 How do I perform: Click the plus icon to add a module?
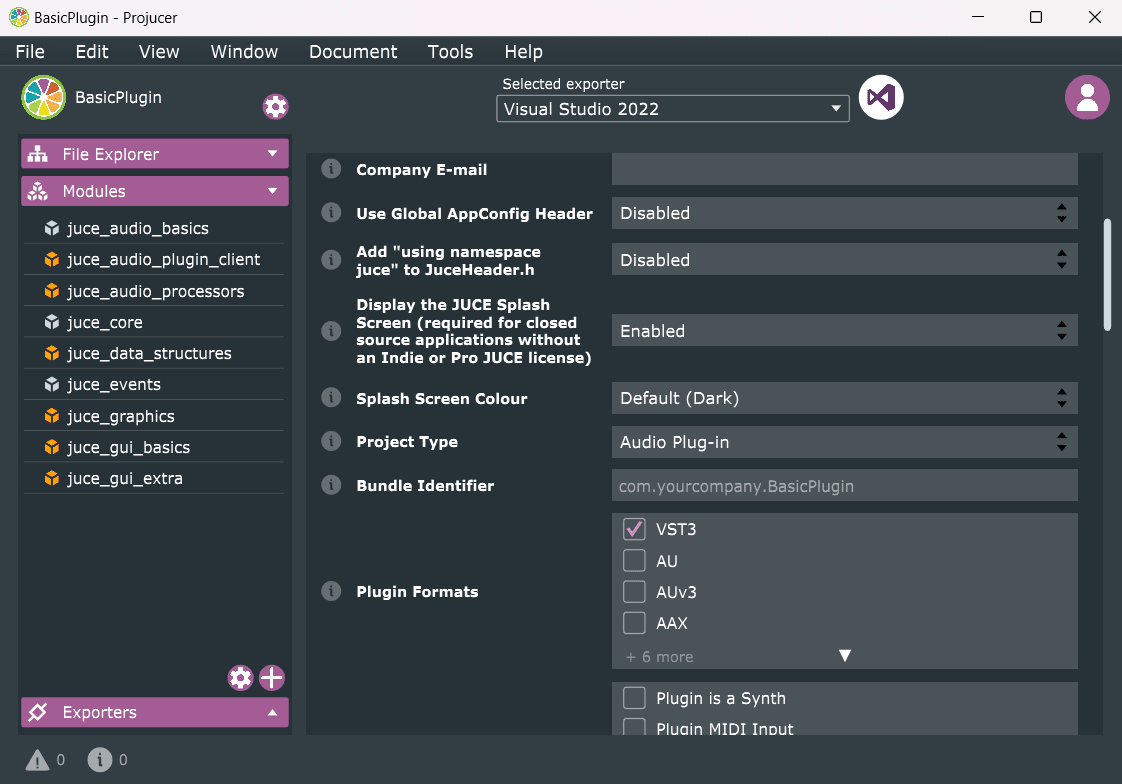click(271, 677)
